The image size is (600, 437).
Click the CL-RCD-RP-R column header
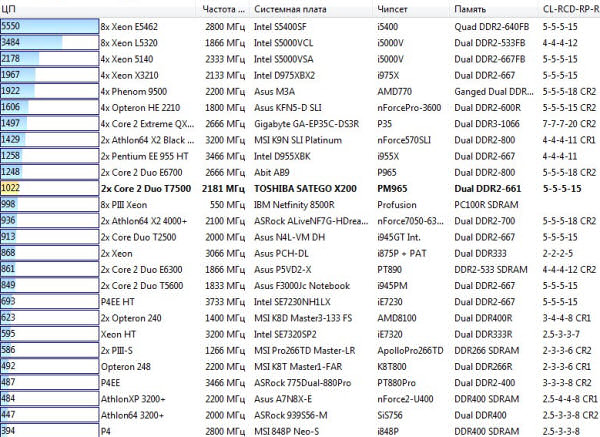571,9
